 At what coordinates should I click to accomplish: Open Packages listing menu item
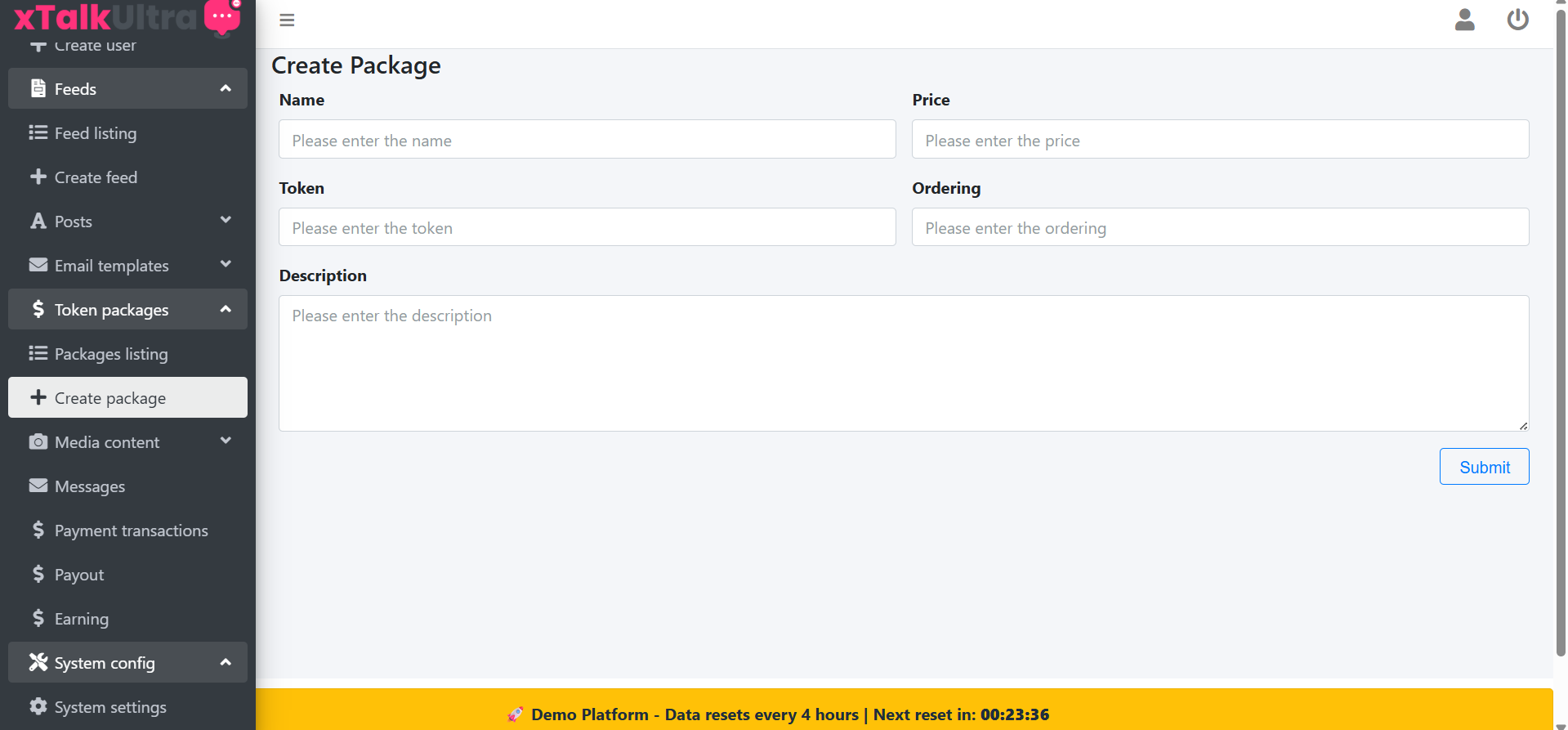tap(111, 354)
